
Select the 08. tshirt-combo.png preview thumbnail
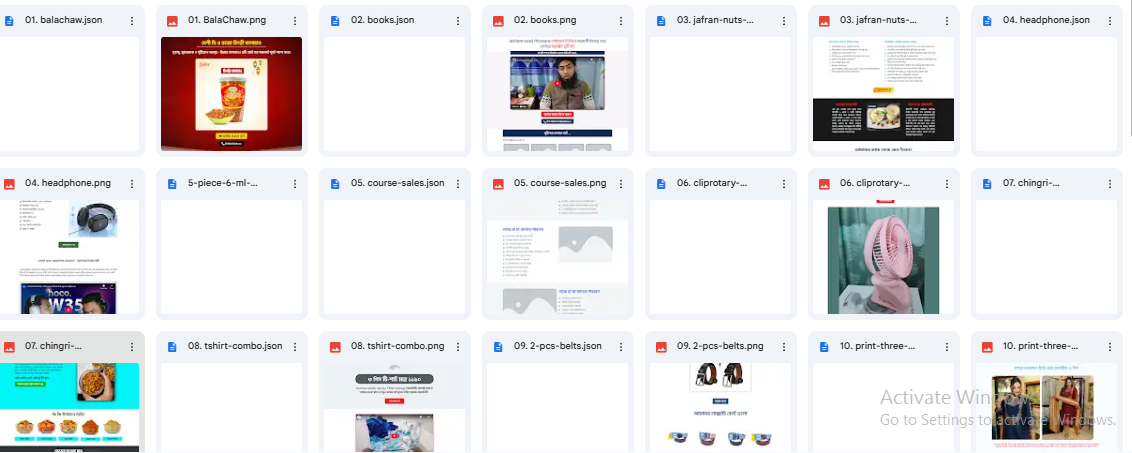tap(394, 407)
